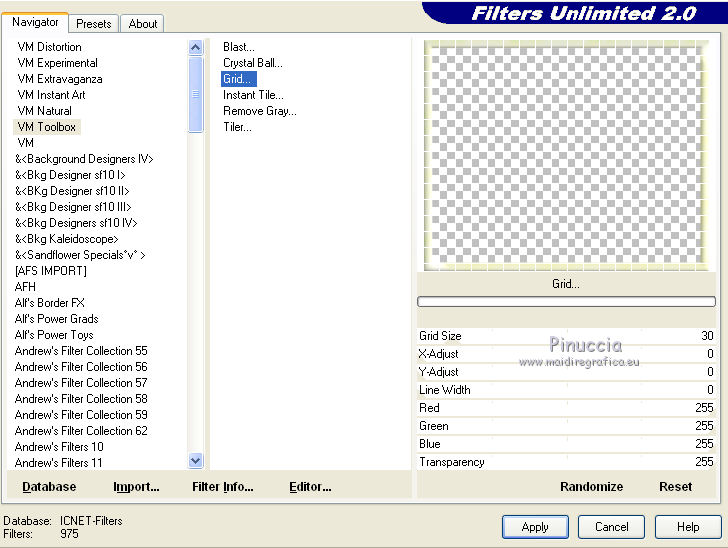Click the category list scrollbar thumb
728x548 pixels.
click(195, 94)
